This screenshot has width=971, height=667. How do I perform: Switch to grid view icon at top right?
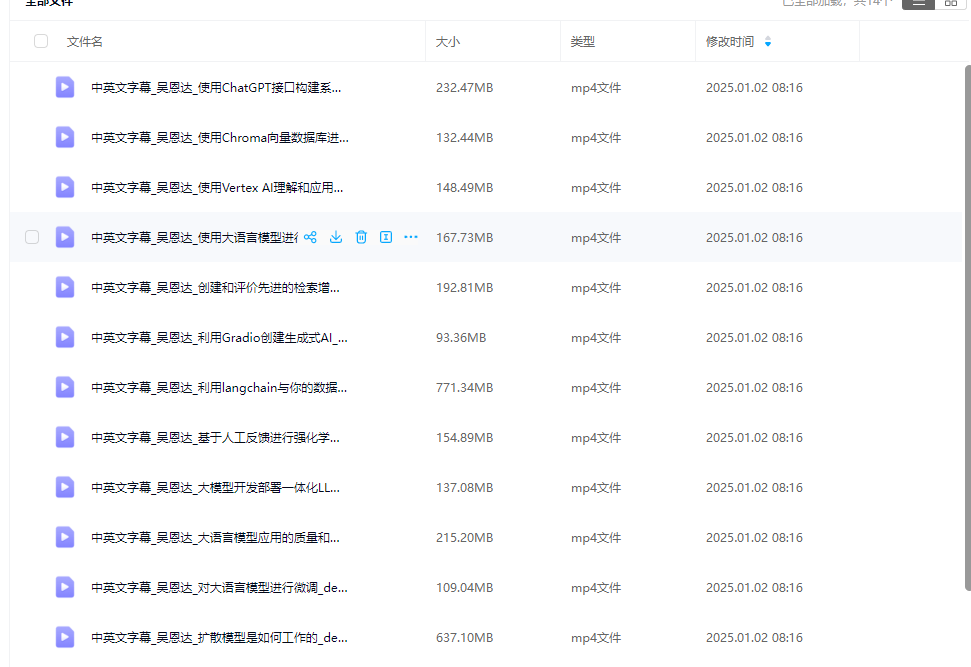tap(951, 3)
